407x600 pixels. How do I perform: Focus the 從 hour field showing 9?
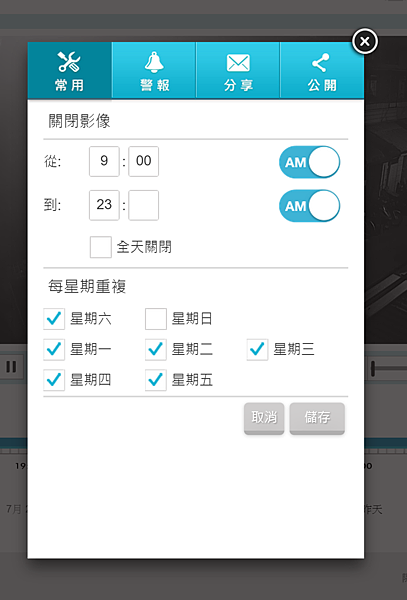click(104, 161)
